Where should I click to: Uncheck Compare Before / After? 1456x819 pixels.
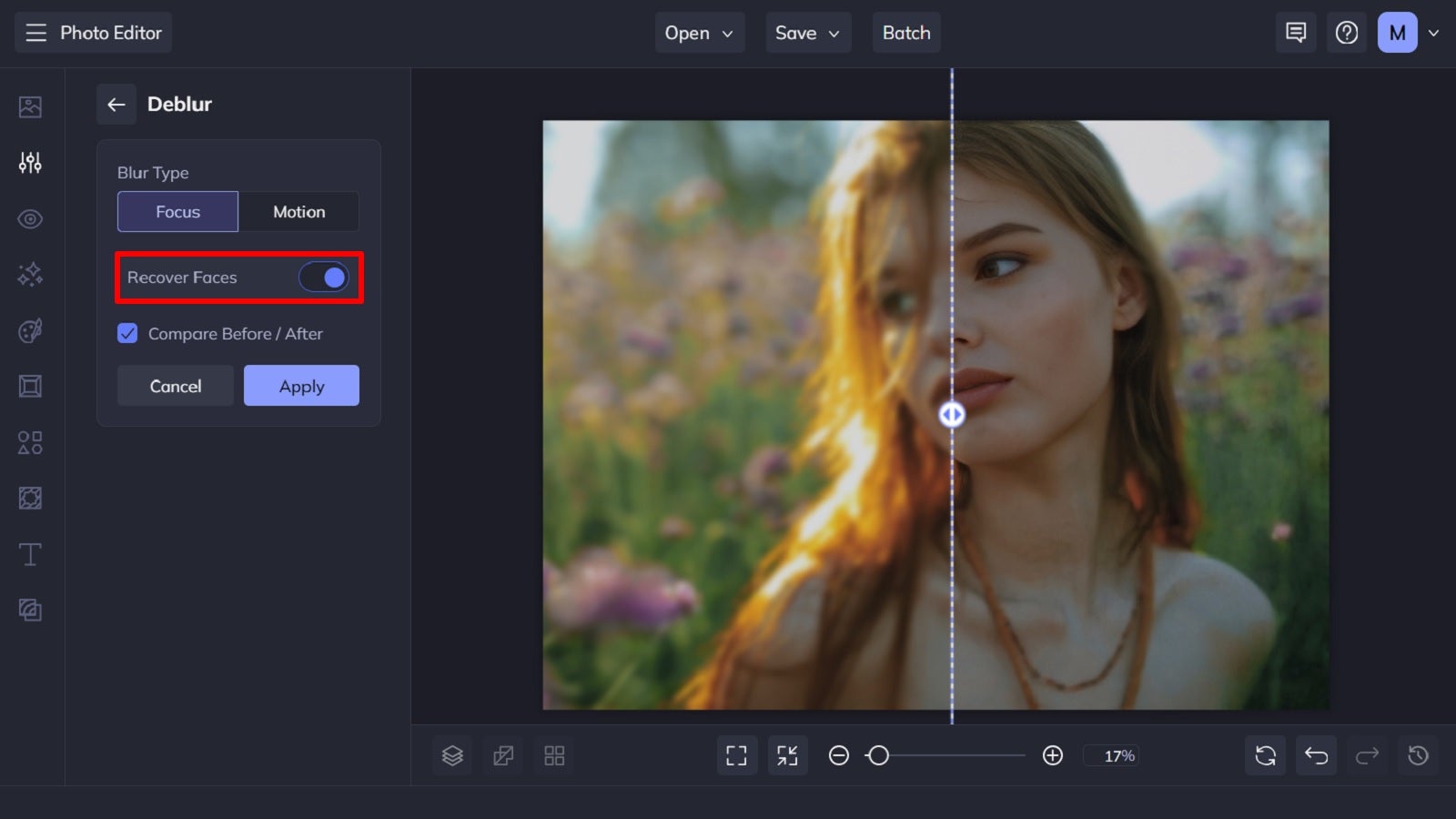tap(127, 334)
